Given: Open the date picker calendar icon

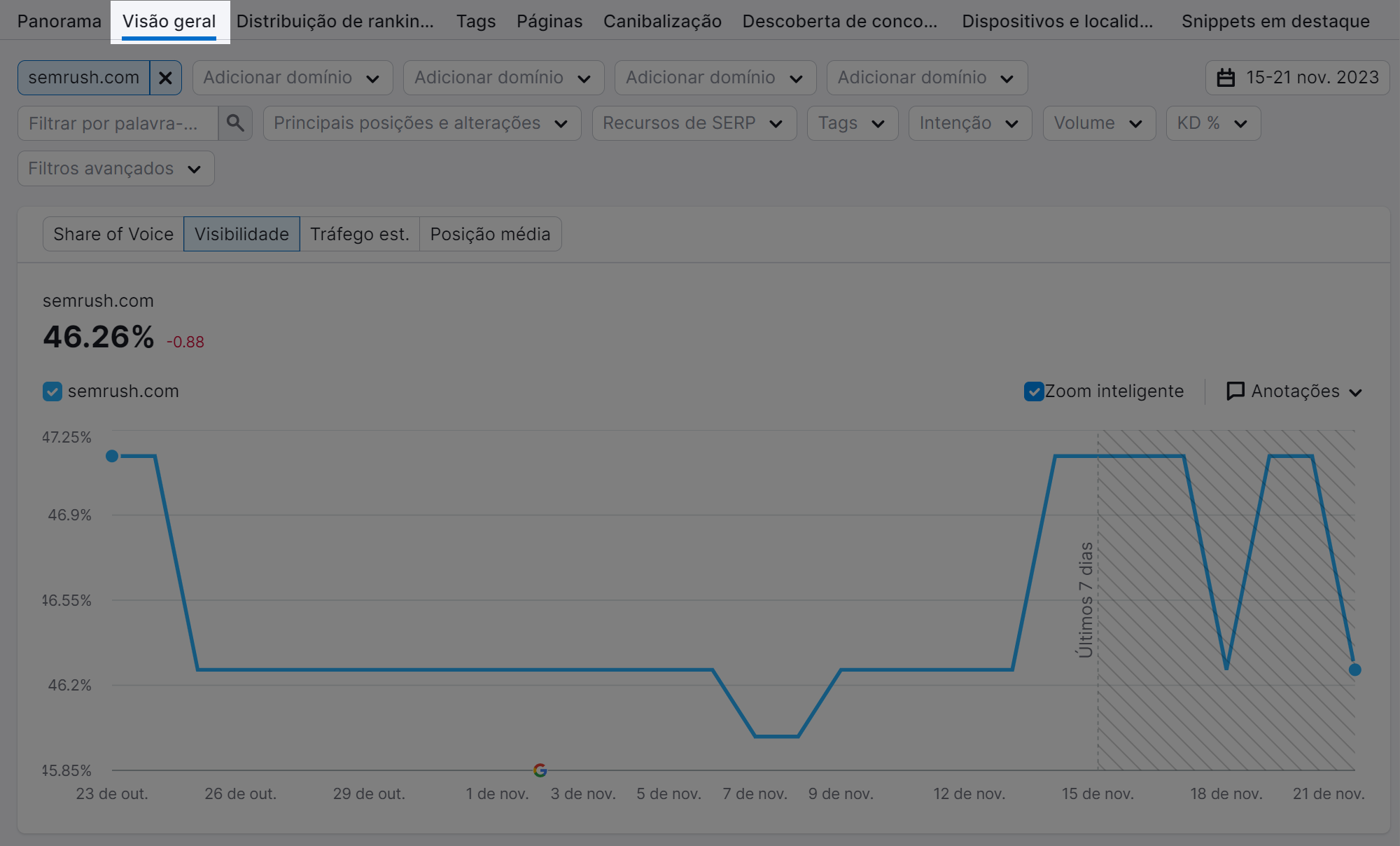Looking at the screenshot, I should coord(1227,78).
